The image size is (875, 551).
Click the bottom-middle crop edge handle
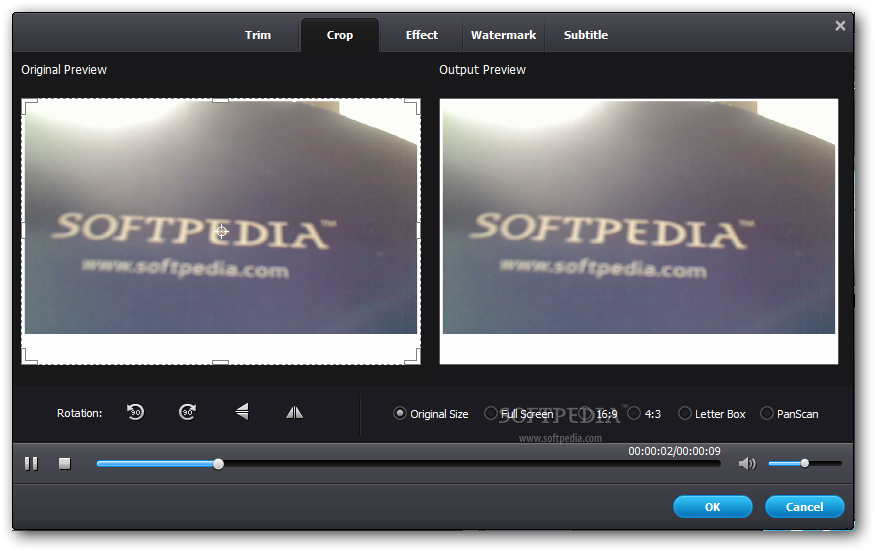click(x=221, y=362)
